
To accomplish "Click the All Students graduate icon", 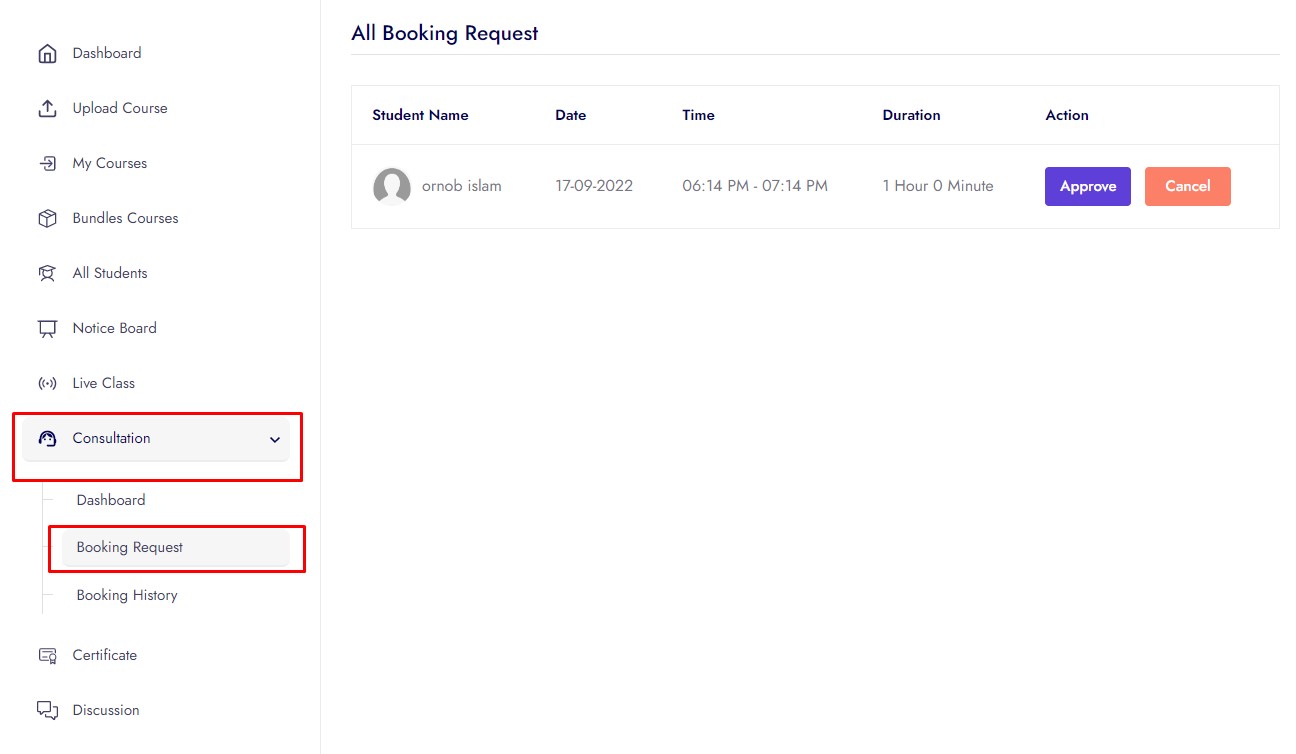I will point(47,274).
